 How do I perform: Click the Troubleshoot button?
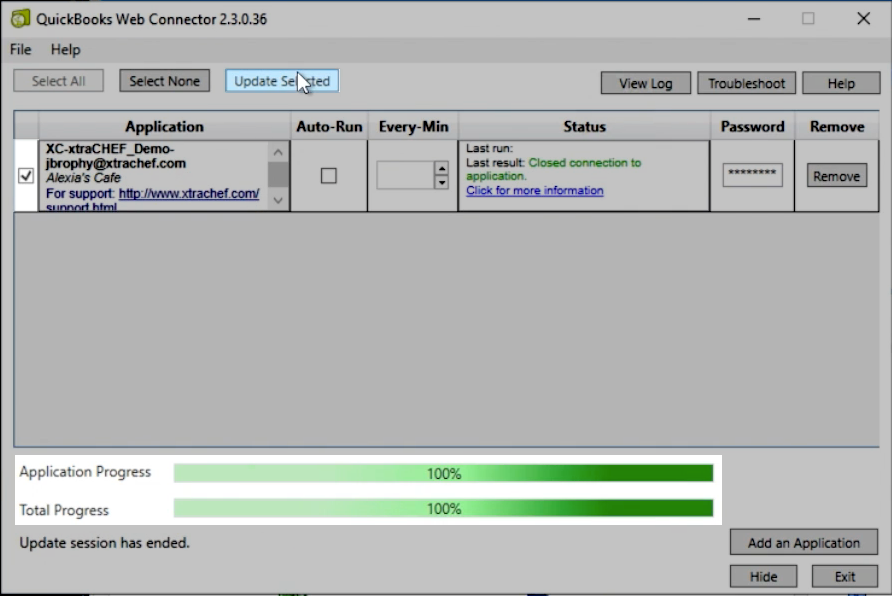pyautogui.click(x=746, y=83)
